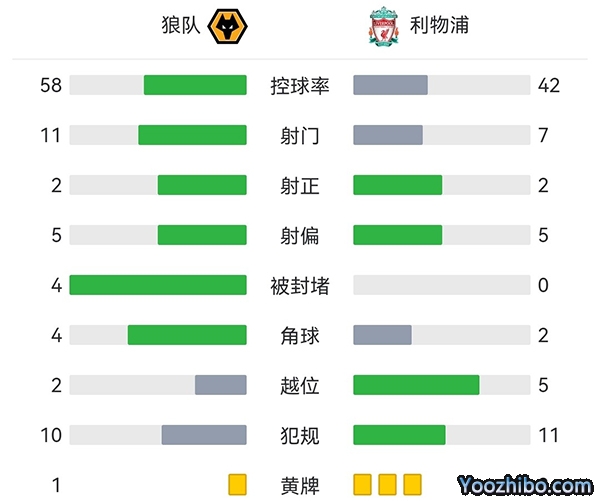Click the Wolves team logo
This screenshot has width=600, height=501.
click(x=228, y=26)
